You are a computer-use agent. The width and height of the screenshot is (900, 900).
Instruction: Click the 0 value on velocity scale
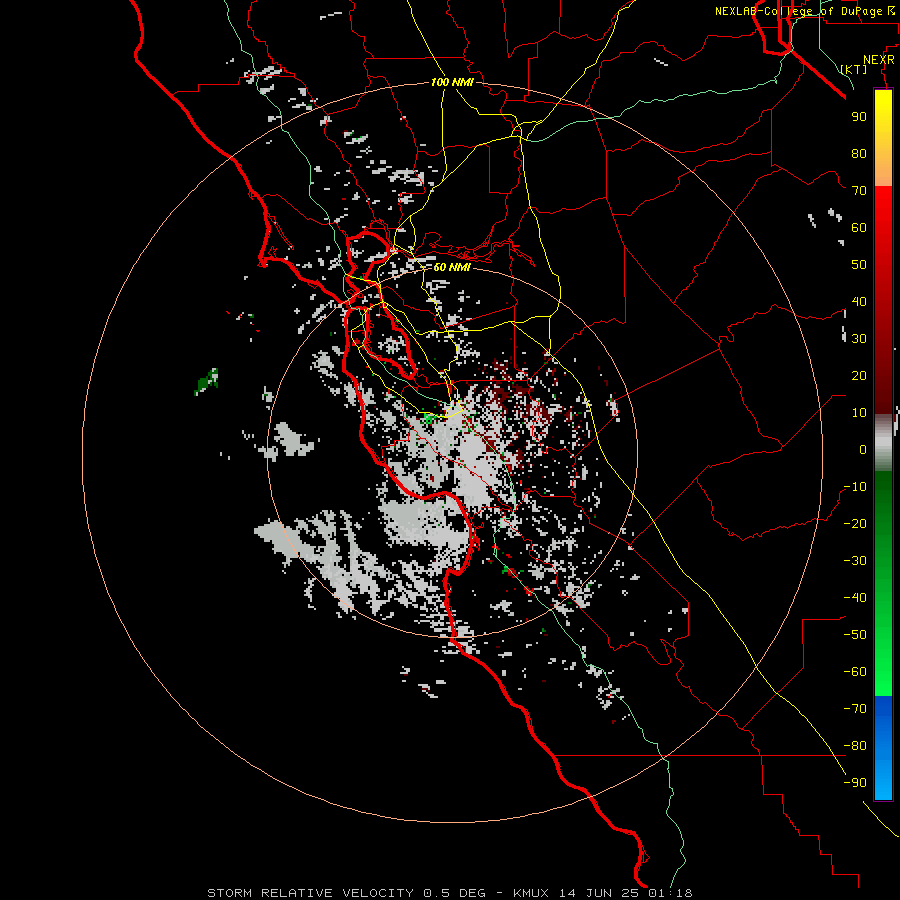click(863, 450)
